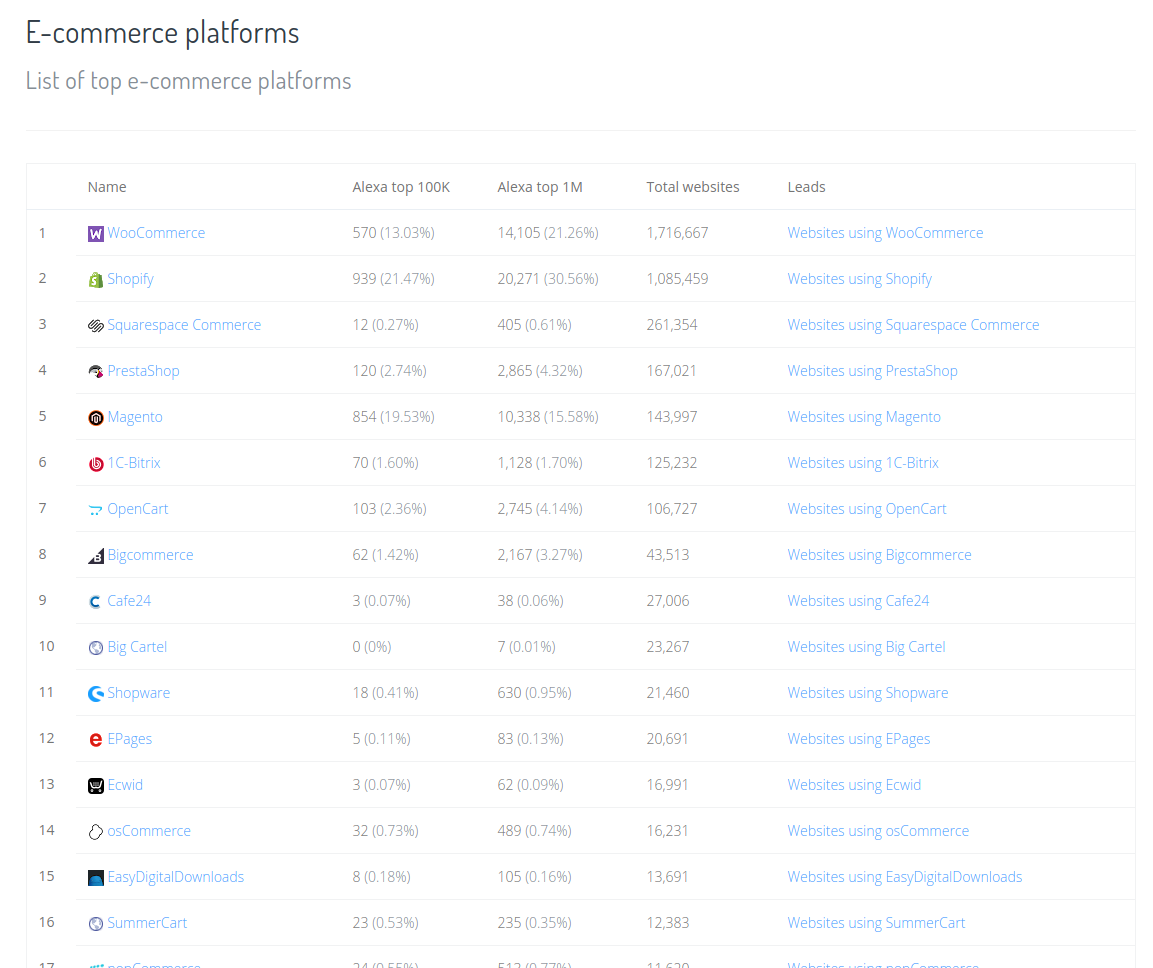Click the Ecwid cart icon
The height and width of the screenshot is (968, 1153).
tap(96, 786)
